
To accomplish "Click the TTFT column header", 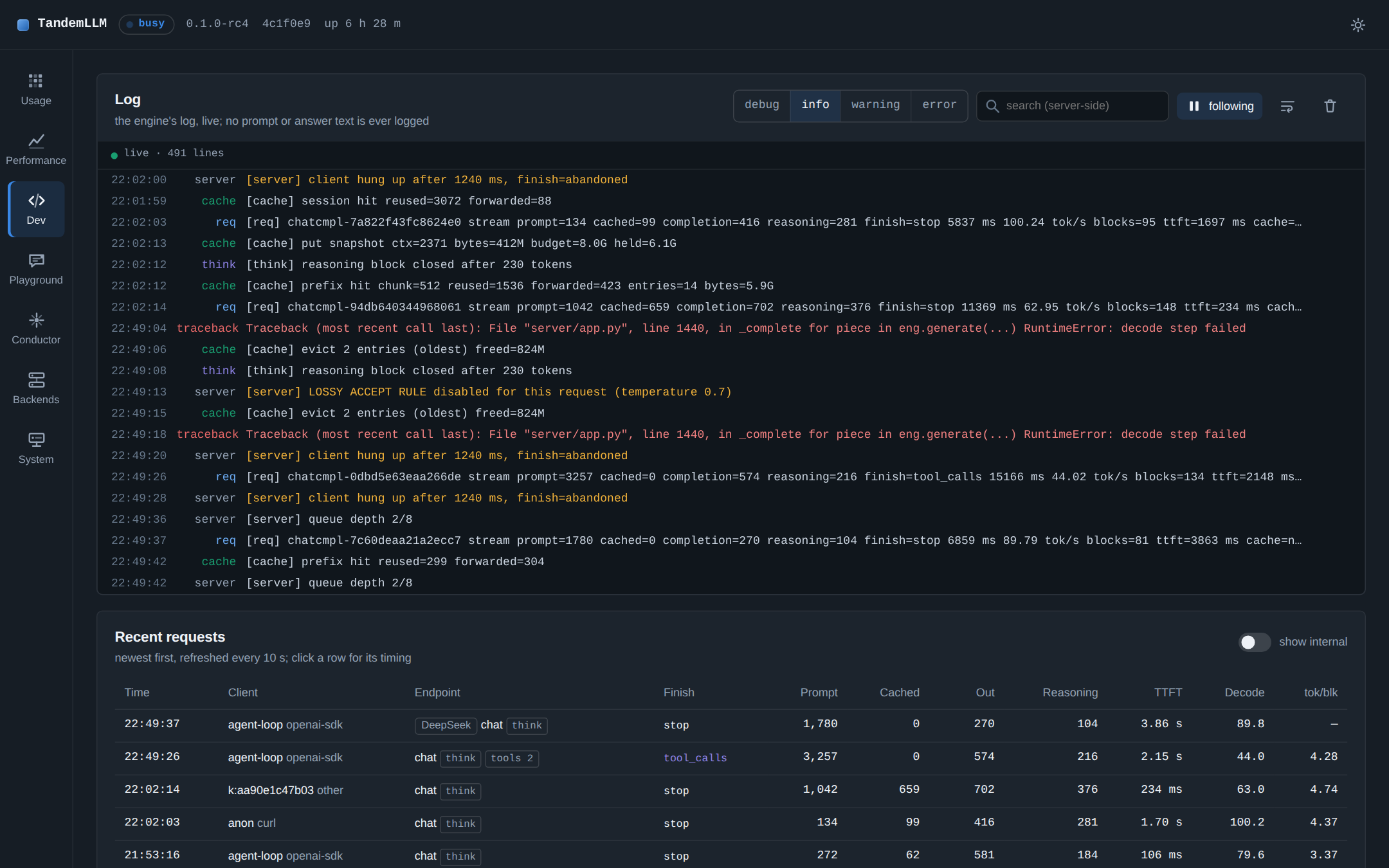I will click(x=1168, y=692).
